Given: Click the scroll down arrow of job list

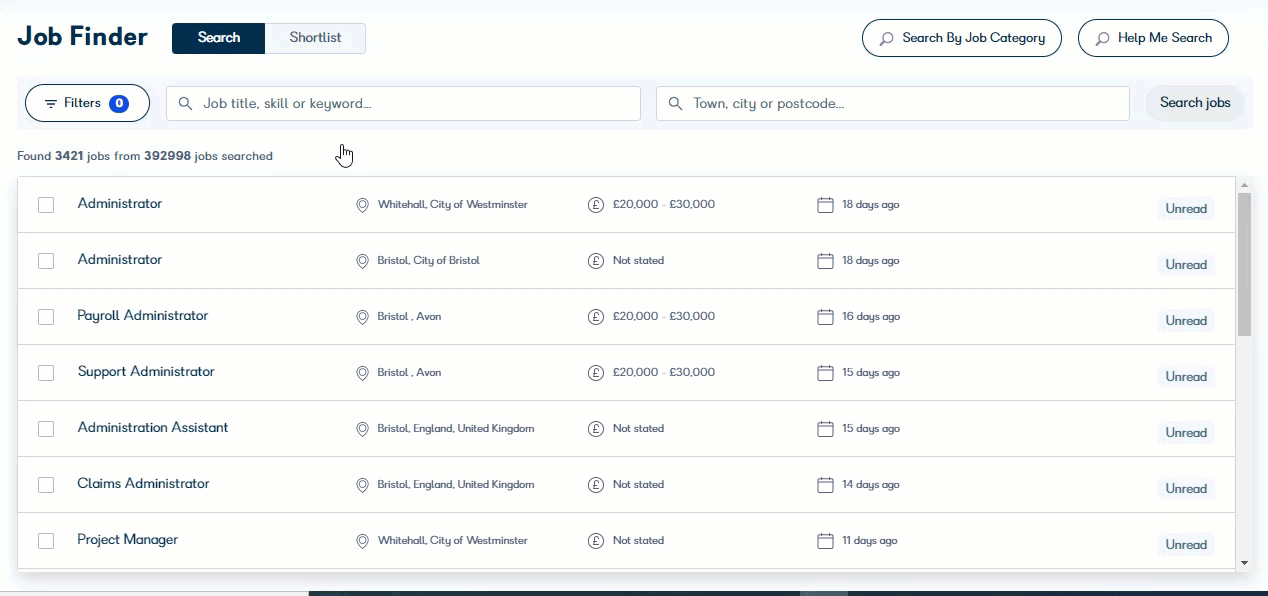Looking at the screenshot, I should (1244, 563).
